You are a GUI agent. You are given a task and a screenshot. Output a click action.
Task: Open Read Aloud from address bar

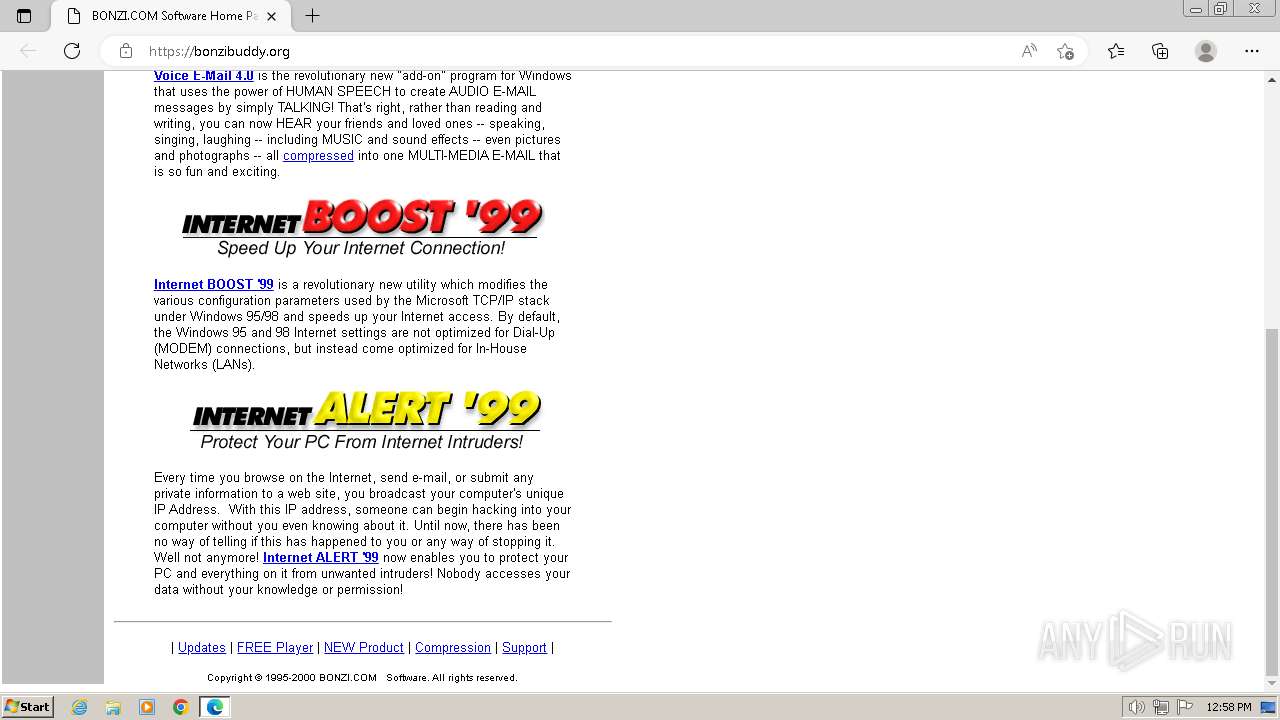click(1029, 51)
